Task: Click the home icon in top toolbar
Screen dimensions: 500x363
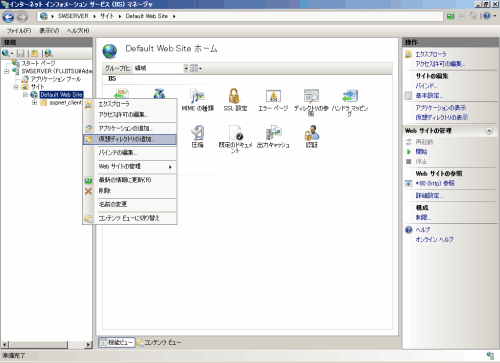Action: (472, 16)
